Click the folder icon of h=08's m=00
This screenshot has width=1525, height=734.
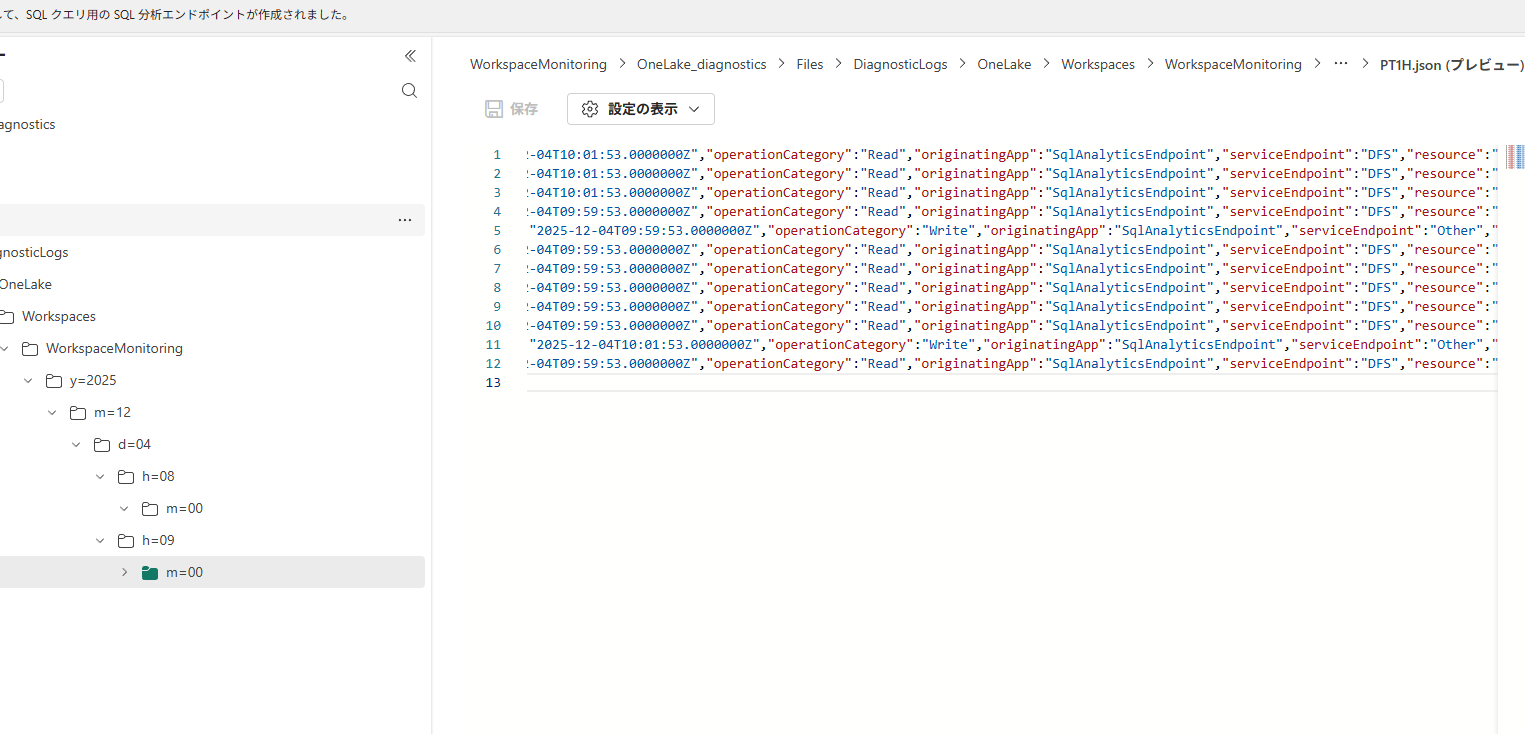[150, 509]
